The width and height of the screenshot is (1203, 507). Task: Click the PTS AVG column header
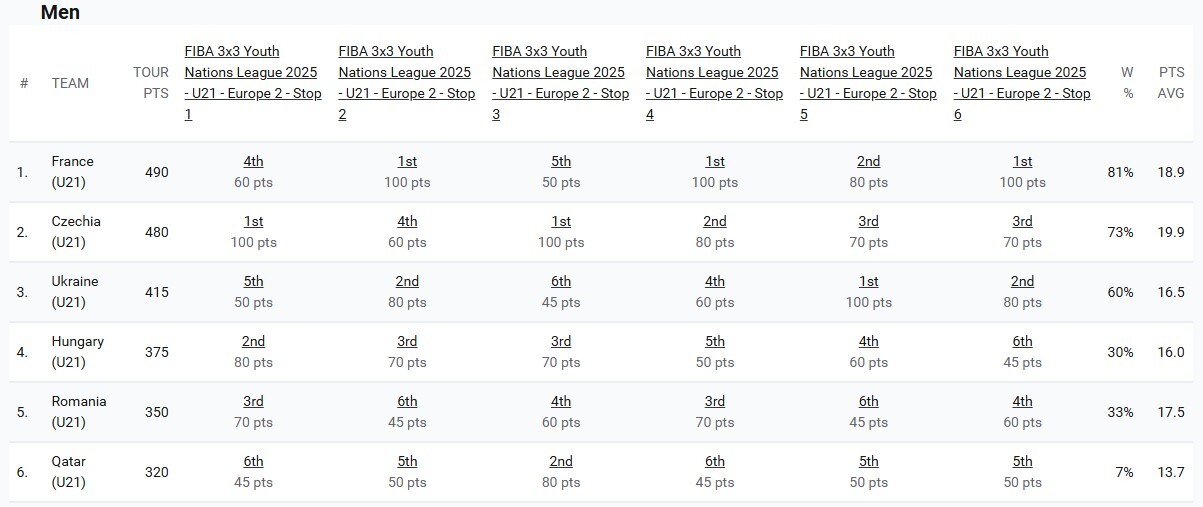pos(1171,83)
